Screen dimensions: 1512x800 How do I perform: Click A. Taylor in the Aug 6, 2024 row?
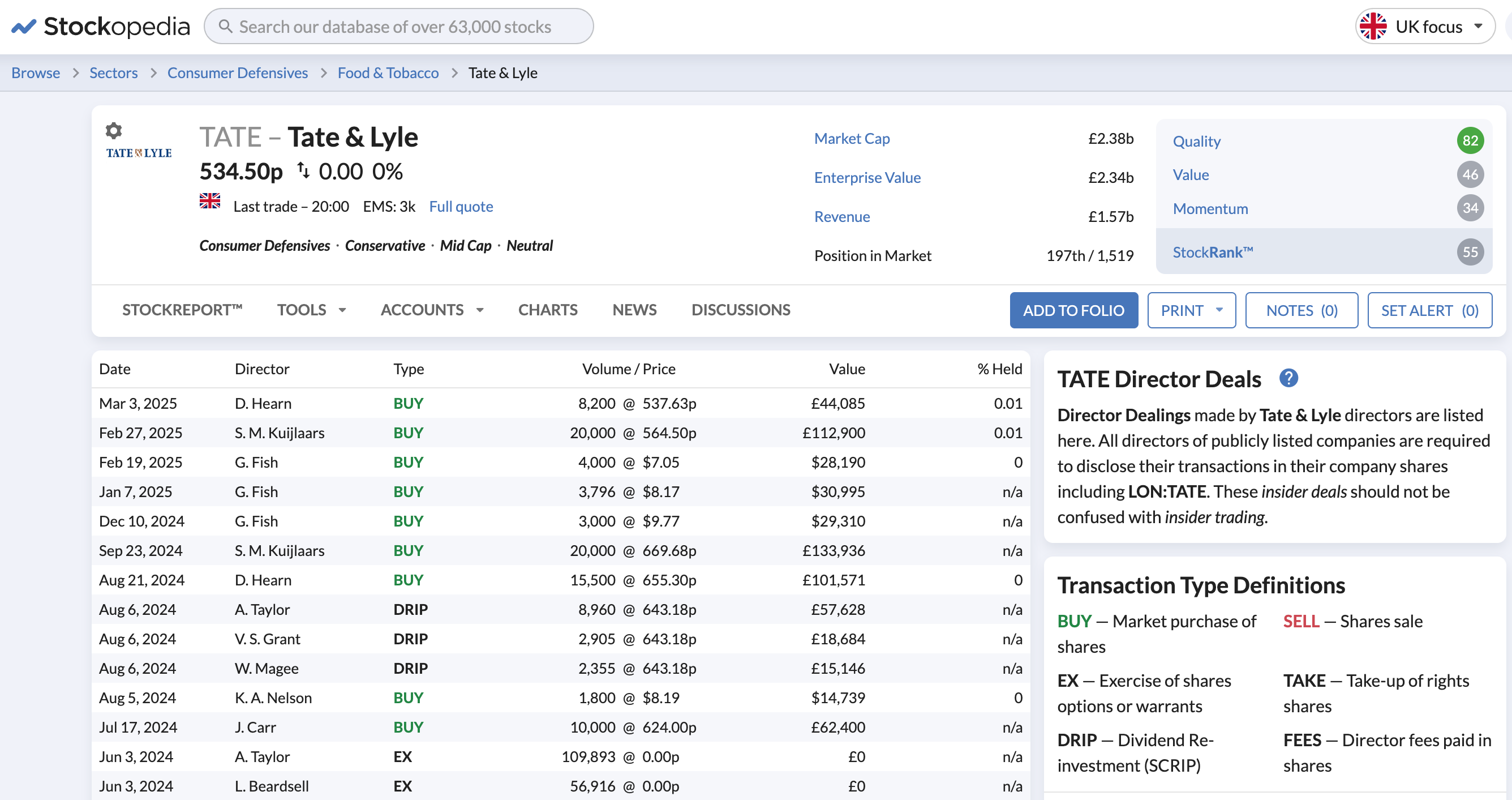[262, 610]
